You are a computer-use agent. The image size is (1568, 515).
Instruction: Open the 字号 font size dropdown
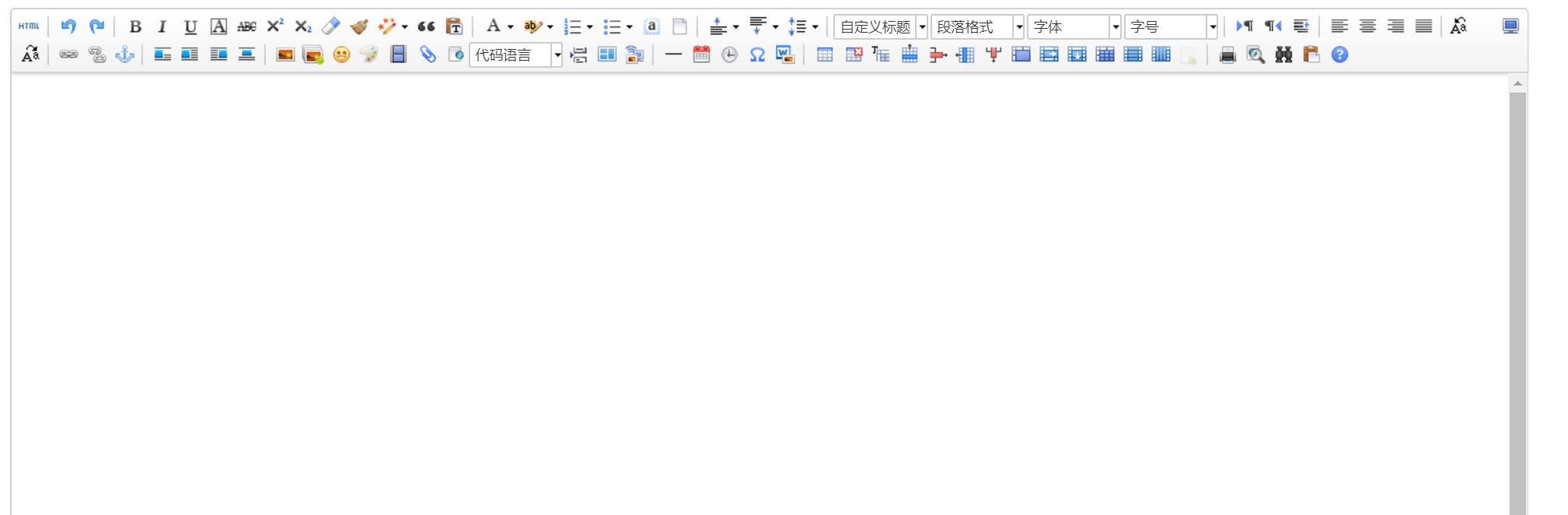coord(1171,27)
